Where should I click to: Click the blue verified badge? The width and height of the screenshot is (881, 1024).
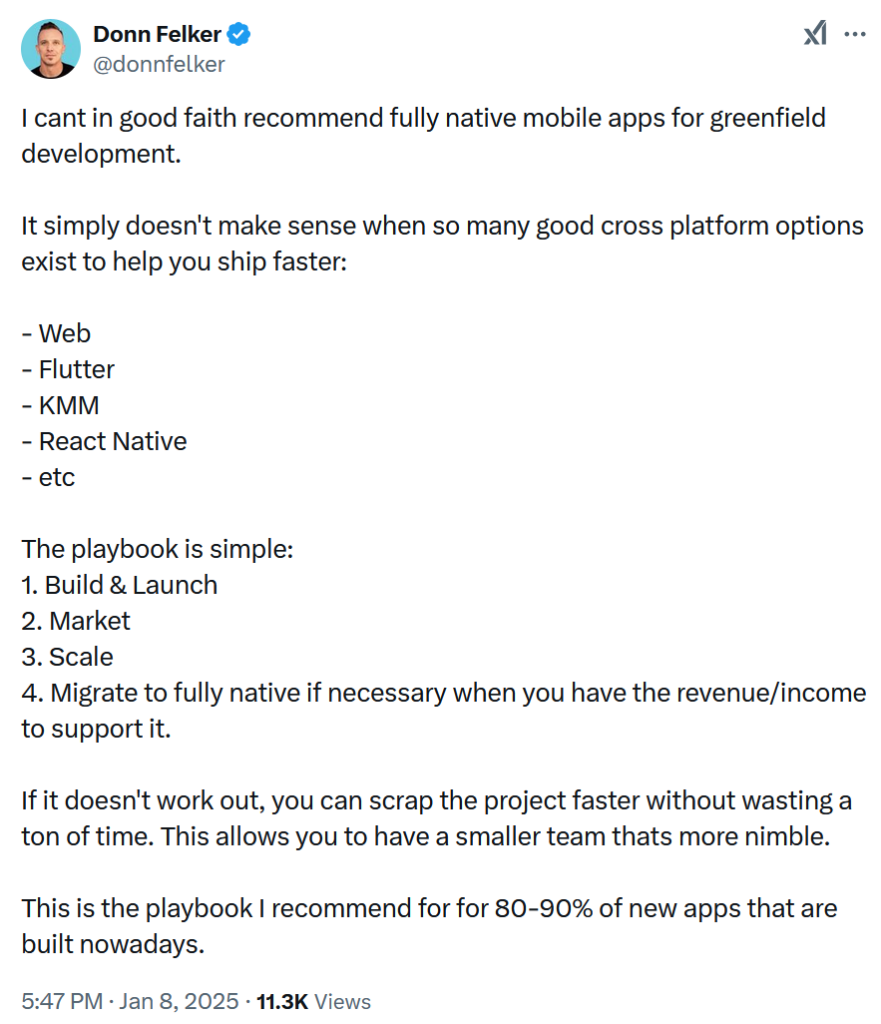[x=238, y=34]
